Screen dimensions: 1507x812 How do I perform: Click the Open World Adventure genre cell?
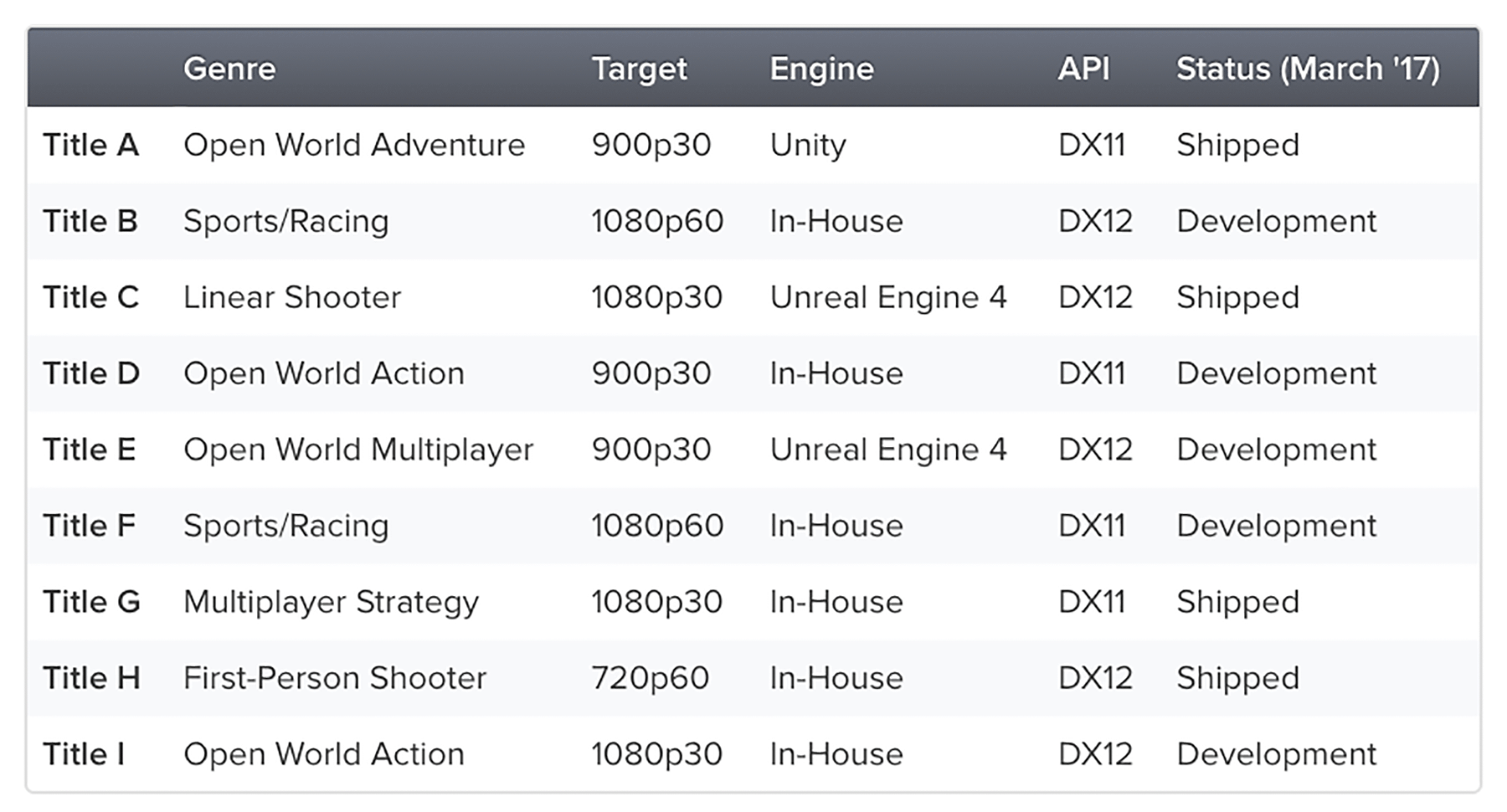click(x=354, y=145)
